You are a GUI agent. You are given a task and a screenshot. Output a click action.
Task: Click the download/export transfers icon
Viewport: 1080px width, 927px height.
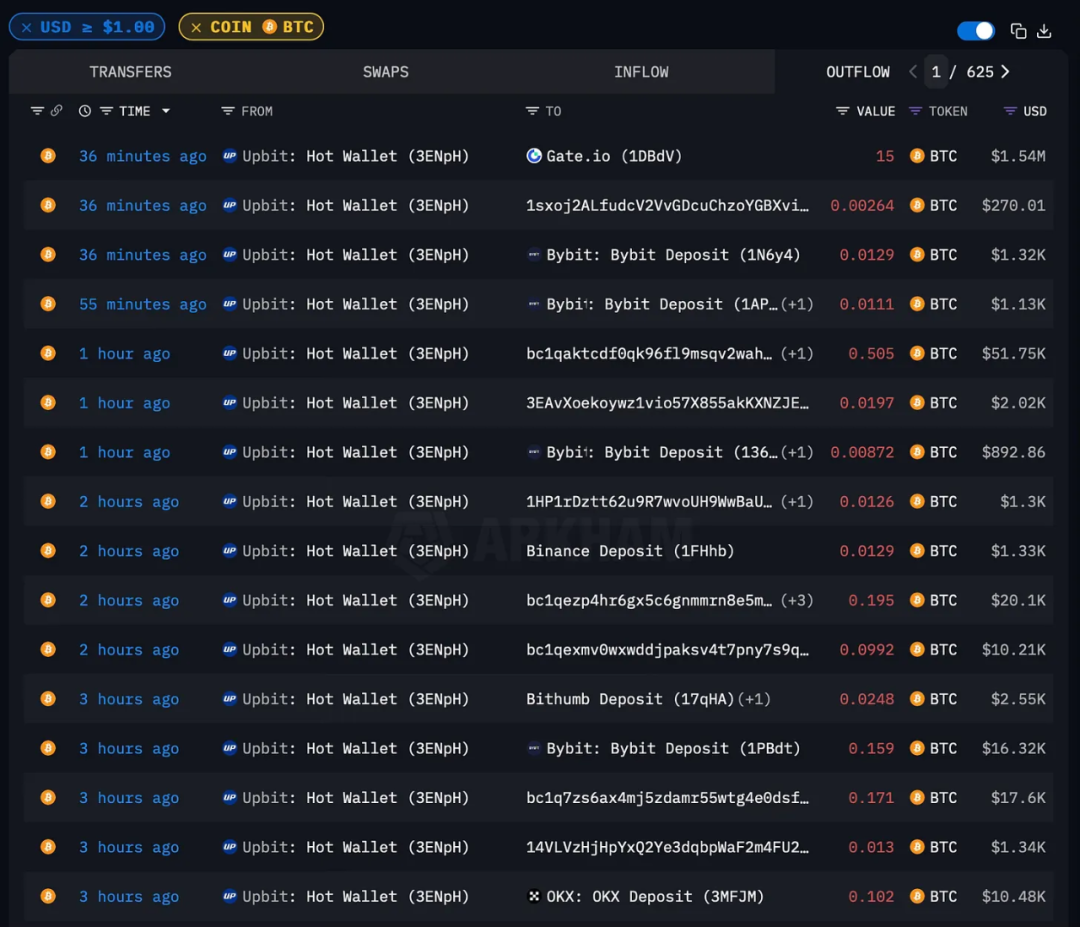click(x=1044, y=31)
